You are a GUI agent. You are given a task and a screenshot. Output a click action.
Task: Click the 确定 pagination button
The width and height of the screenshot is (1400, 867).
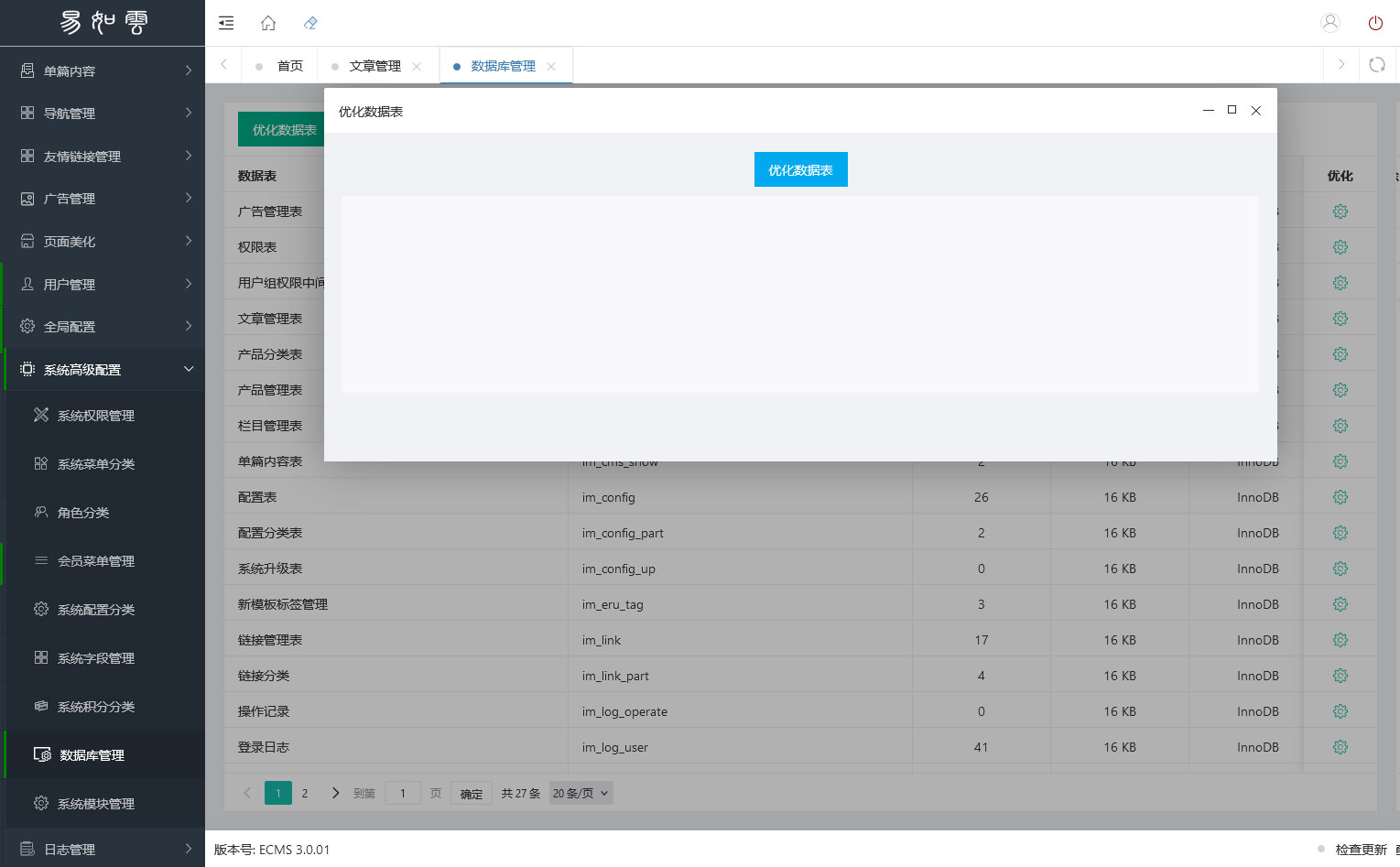(472, 794)
